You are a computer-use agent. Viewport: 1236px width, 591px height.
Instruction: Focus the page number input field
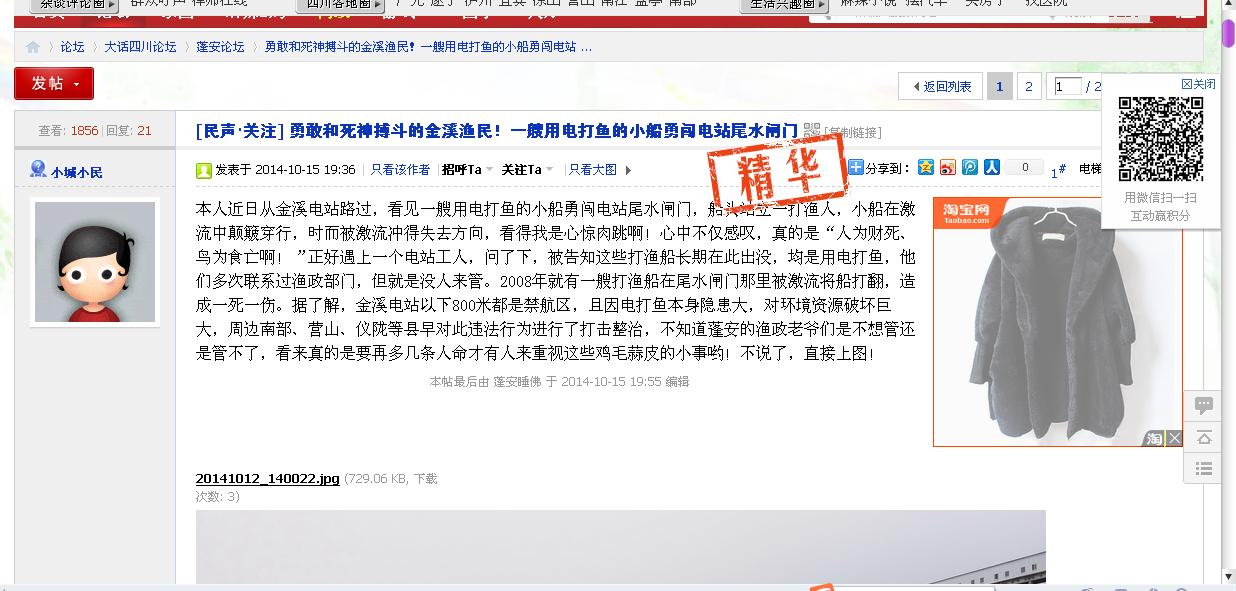[x=1068, y=87]
